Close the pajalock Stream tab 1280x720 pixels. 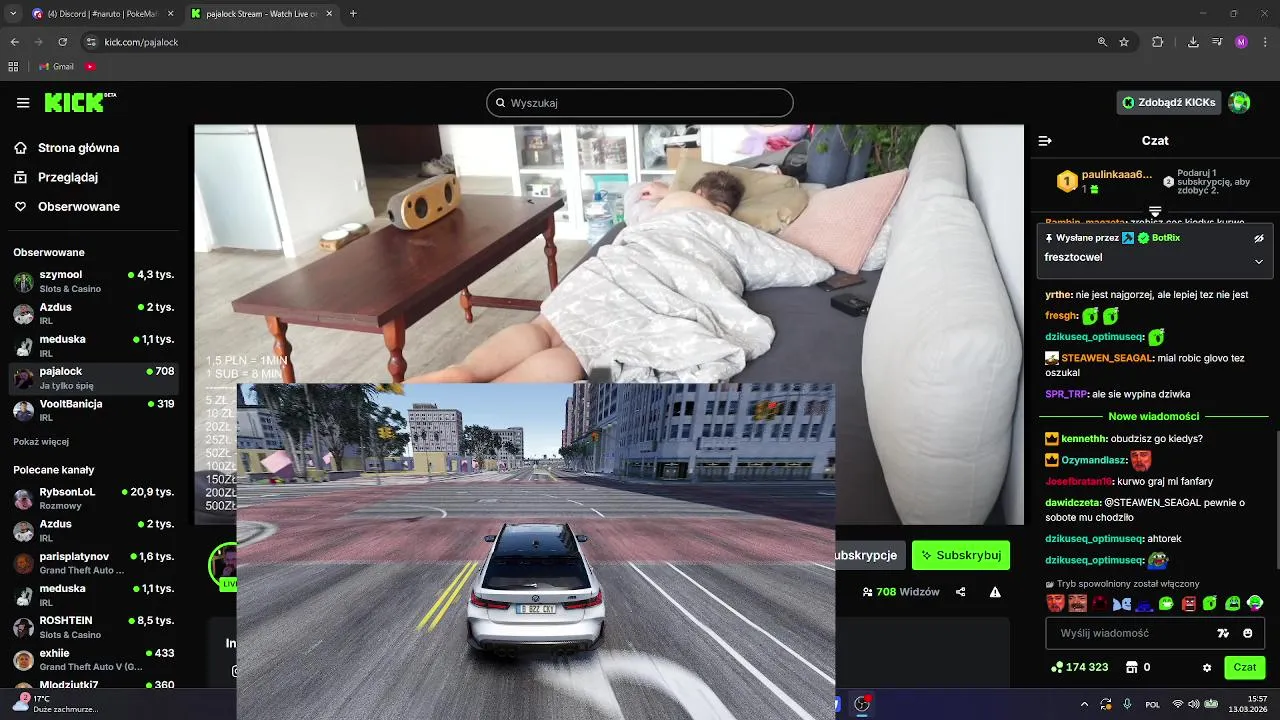[x=329, y=14]
